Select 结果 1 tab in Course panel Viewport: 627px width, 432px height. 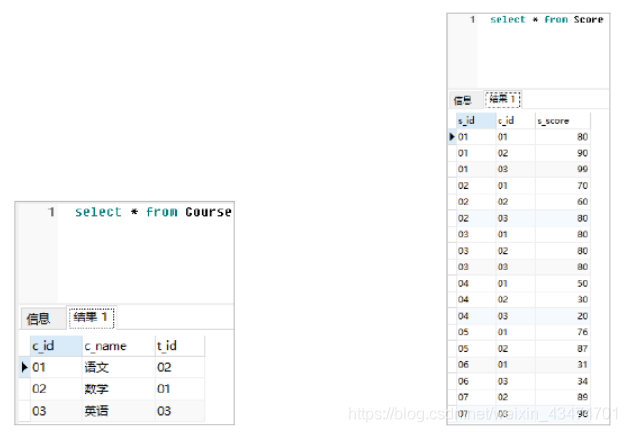tap(92, 318)
